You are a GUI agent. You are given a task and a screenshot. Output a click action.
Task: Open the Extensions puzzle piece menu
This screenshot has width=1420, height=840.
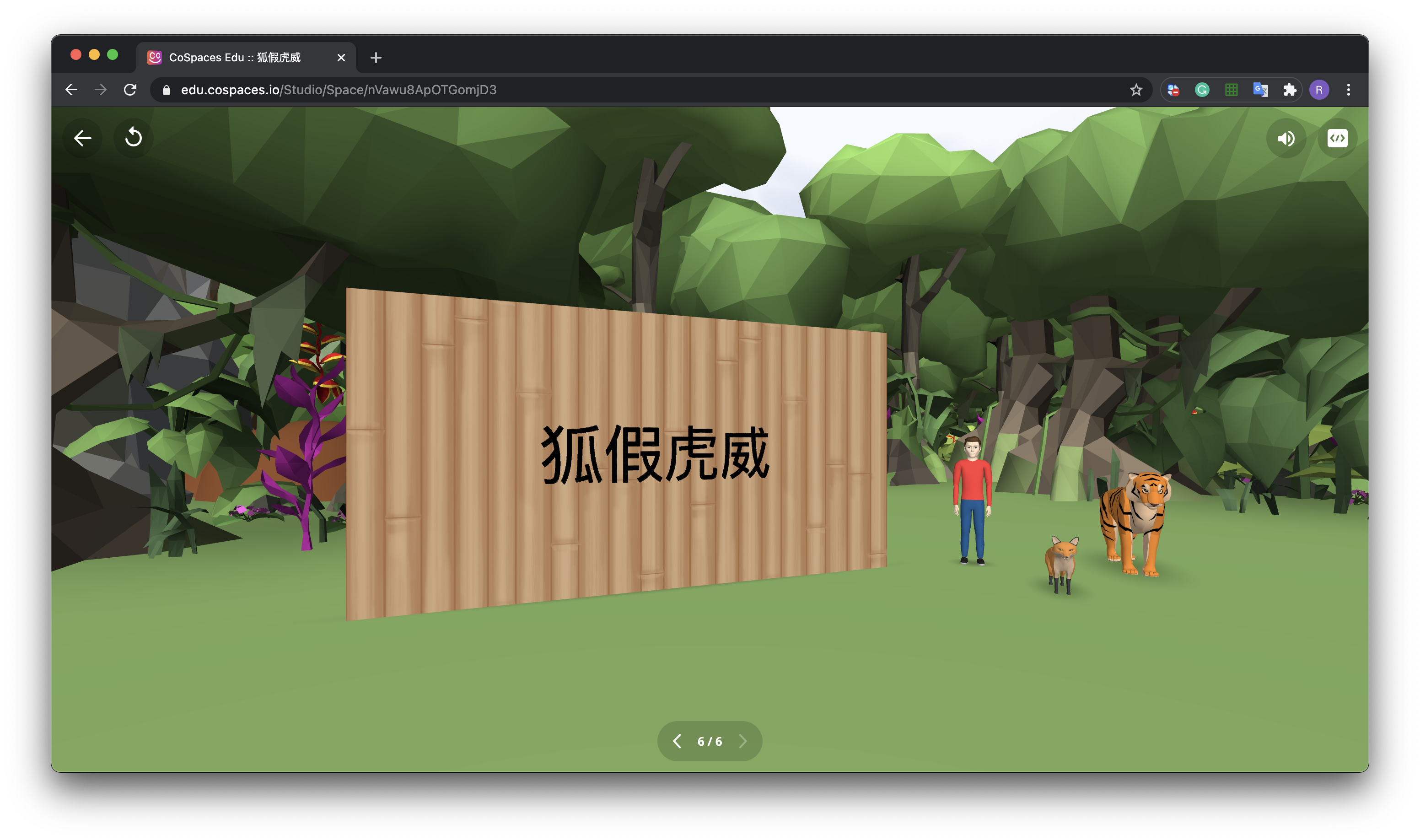(x=1290, y=90)
